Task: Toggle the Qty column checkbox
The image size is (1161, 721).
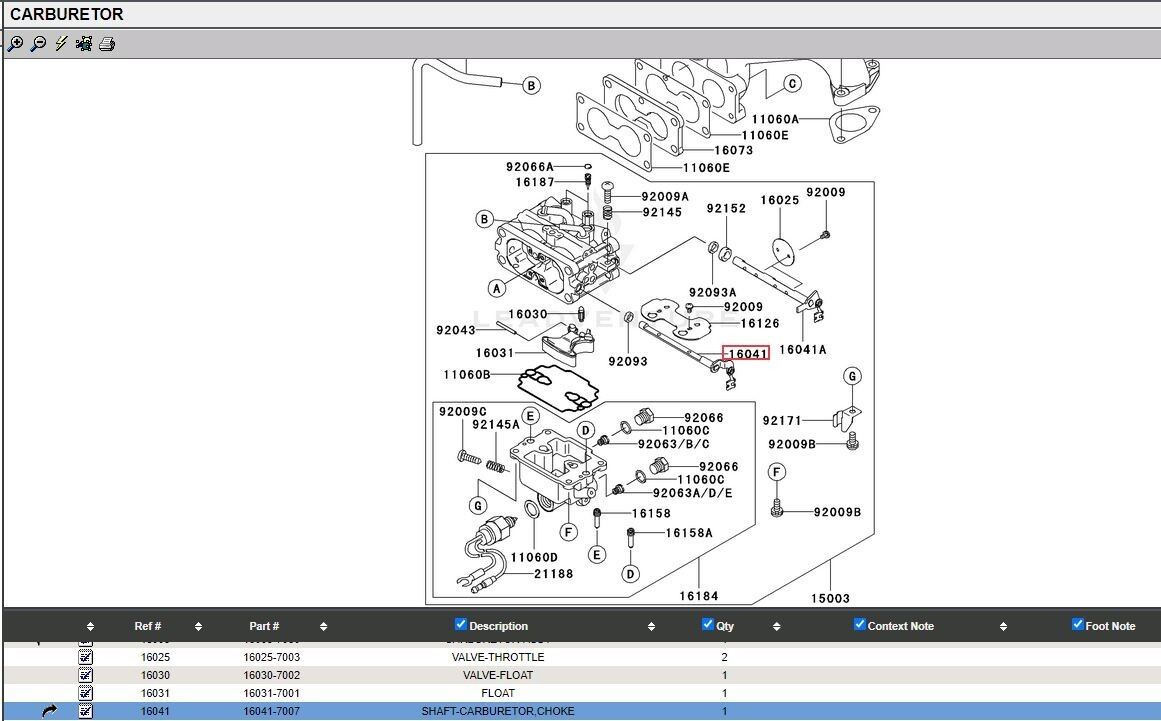Action: [x=709, y=625]
